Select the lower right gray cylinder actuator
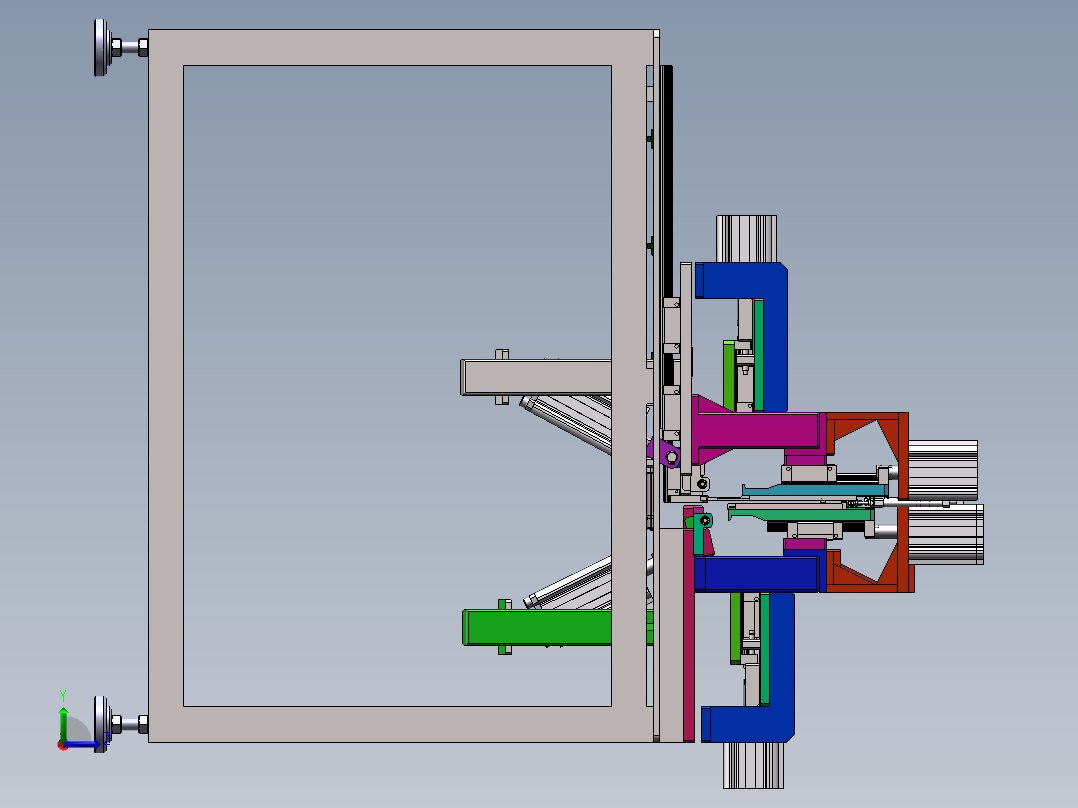1078x808 pixels. pos(946,534)
